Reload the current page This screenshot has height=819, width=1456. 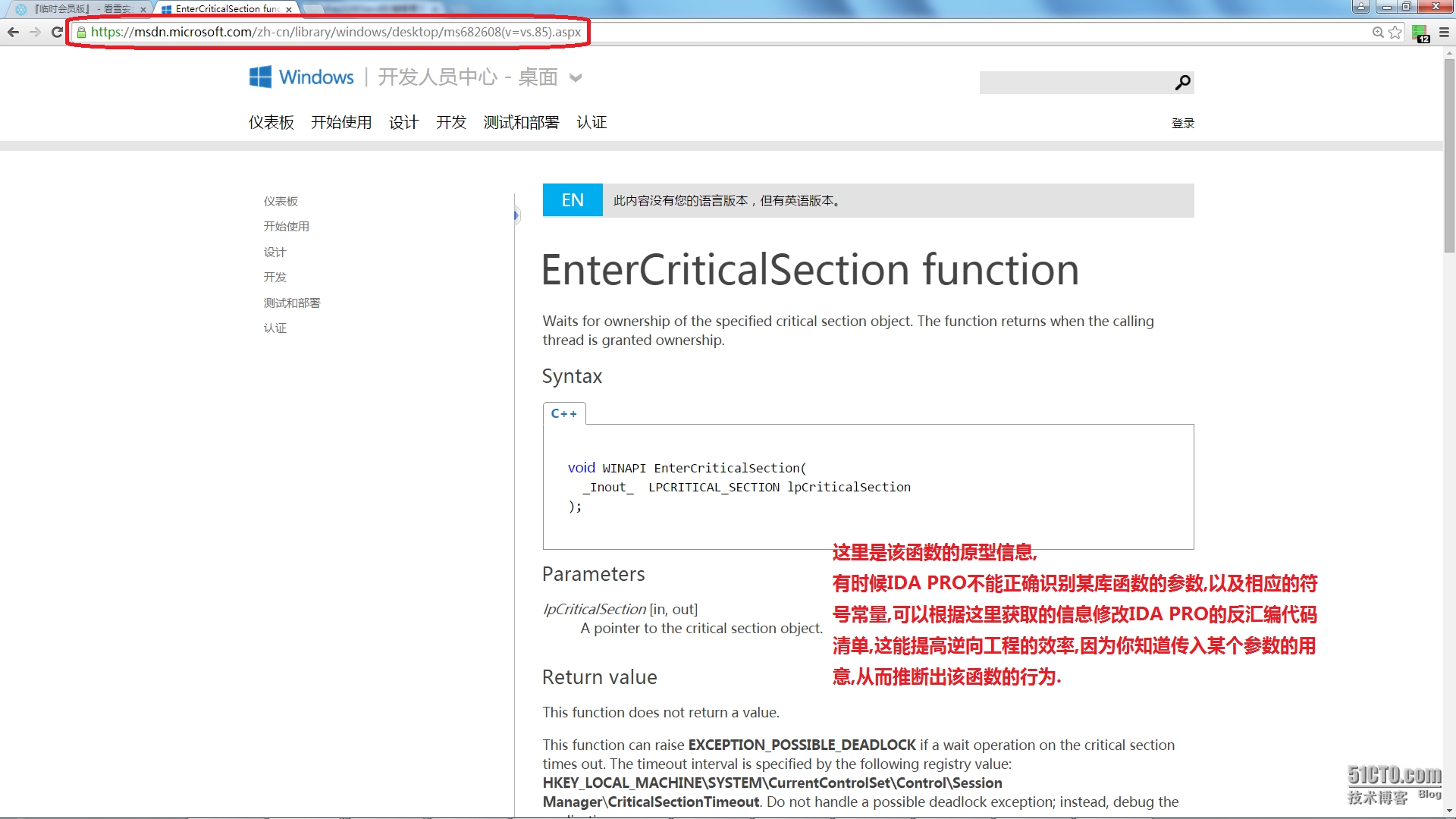pos(57,32)
